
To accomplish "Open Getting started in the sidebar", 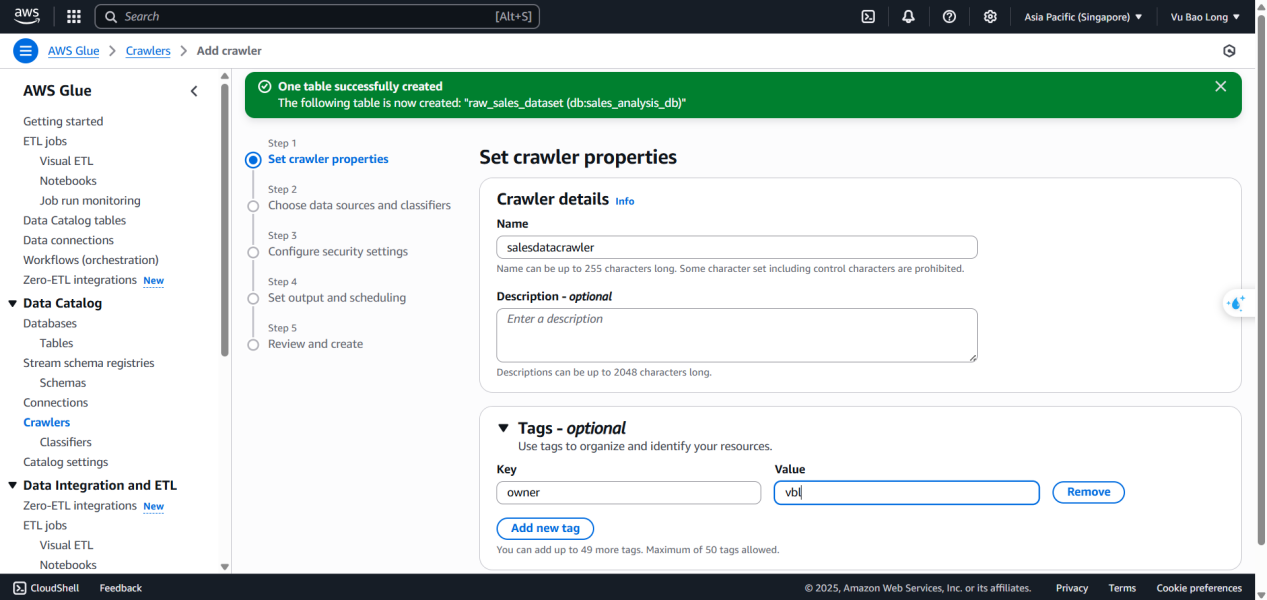I will (63, 121).
